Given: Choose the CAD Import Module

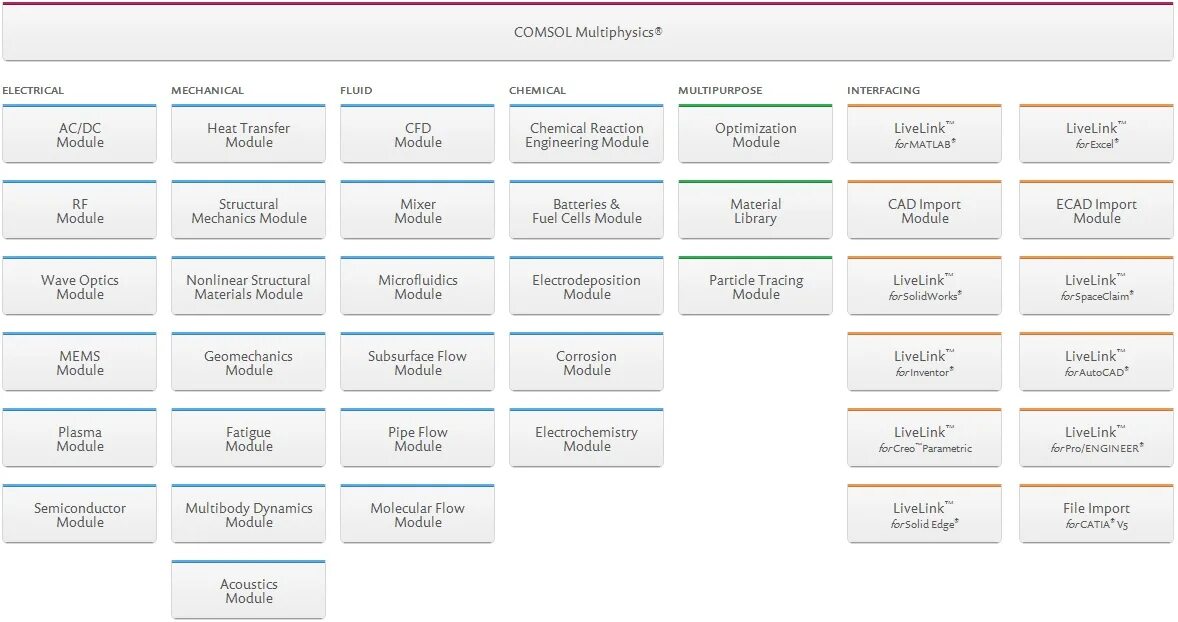Looking at the screenshot, I should tap(925, 210).
